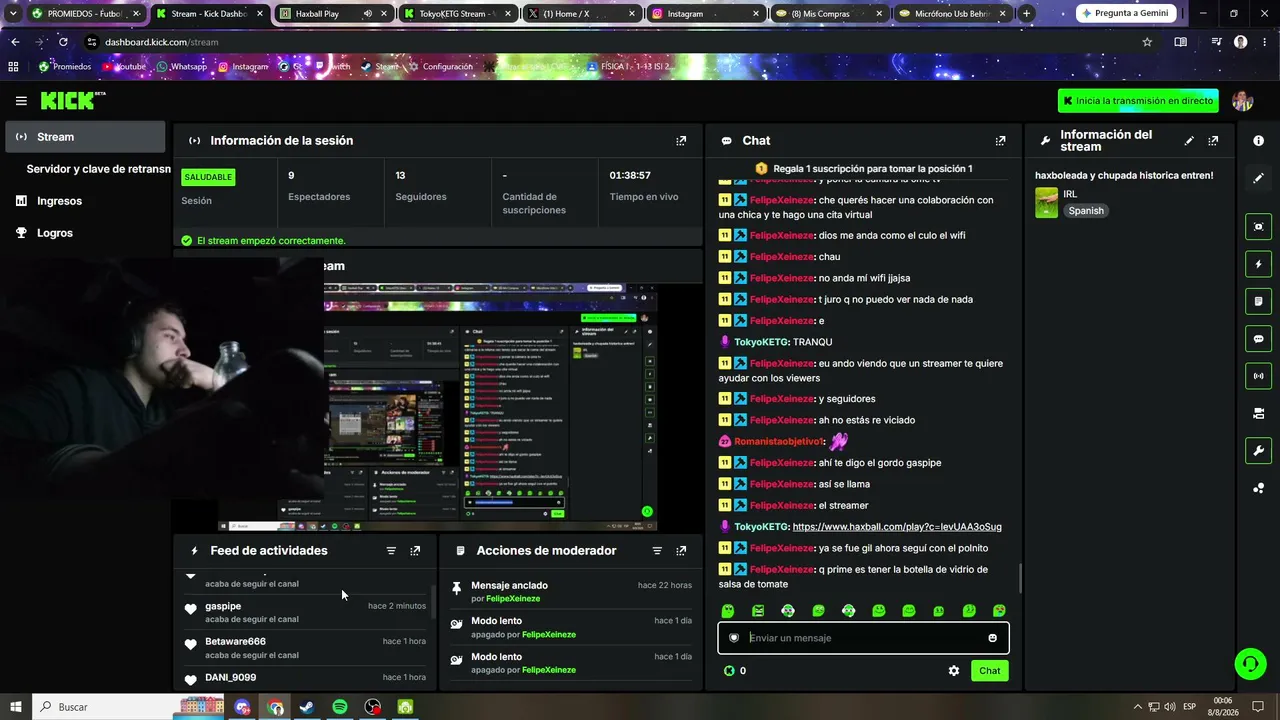Pop out the Información del stream panel
This screenshot has height=720, width=1280.
click(x=1213, y=141)
